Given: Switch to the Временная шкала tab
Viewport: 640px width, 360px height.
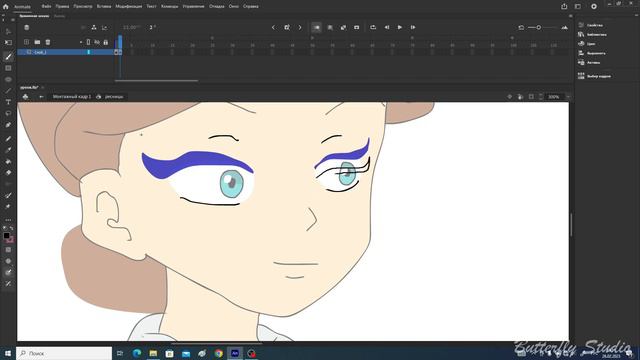Looking at the screenshot, I should click(34, 16).
